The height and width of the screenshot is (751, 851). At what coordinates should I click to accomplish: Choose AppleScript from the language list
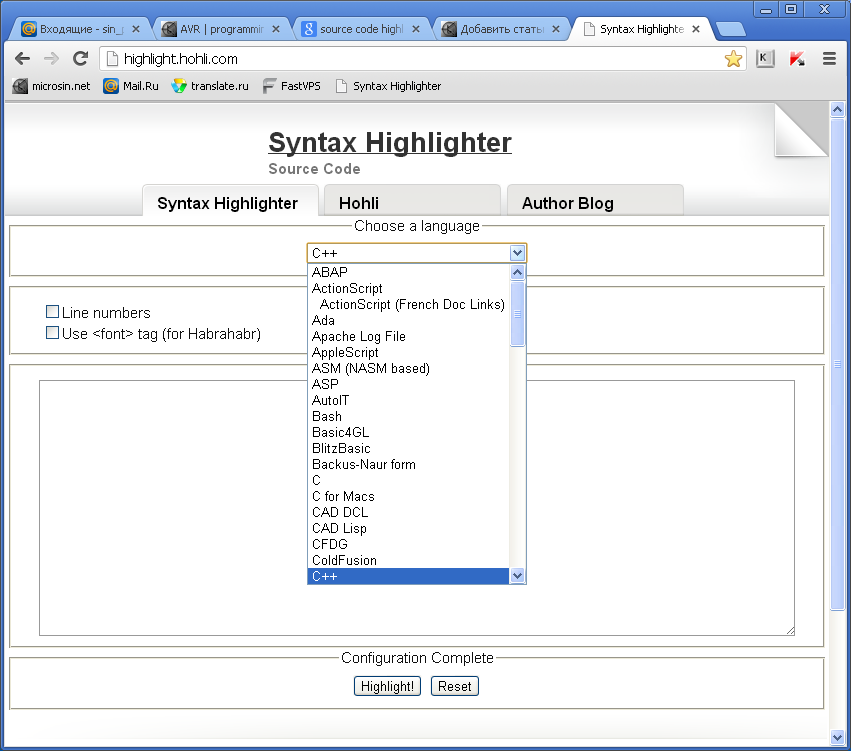(x=408, y=352)
